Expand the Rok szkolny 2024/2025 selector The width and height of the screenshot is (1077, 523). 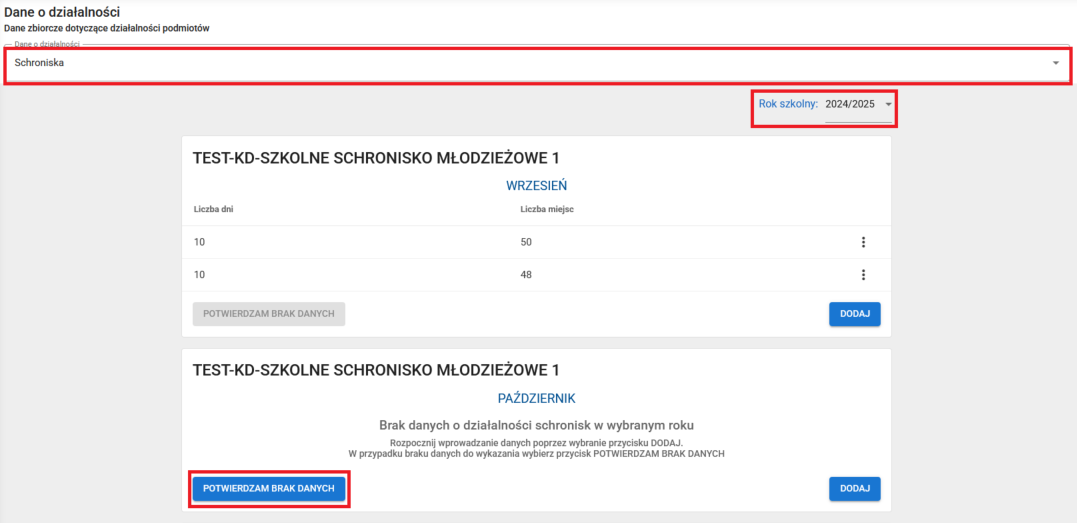pos(859,105)
